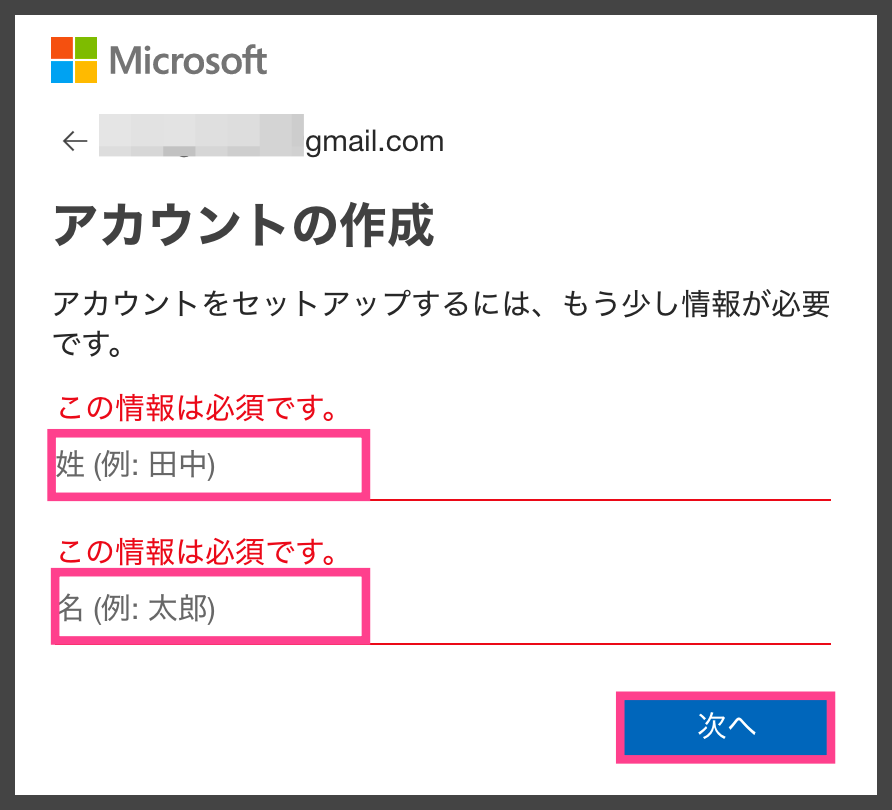Viewport: 892px width, 810px height.
Task: Focus the 名 given name input field
Action: pyautogui.click(x=441, y=608)
